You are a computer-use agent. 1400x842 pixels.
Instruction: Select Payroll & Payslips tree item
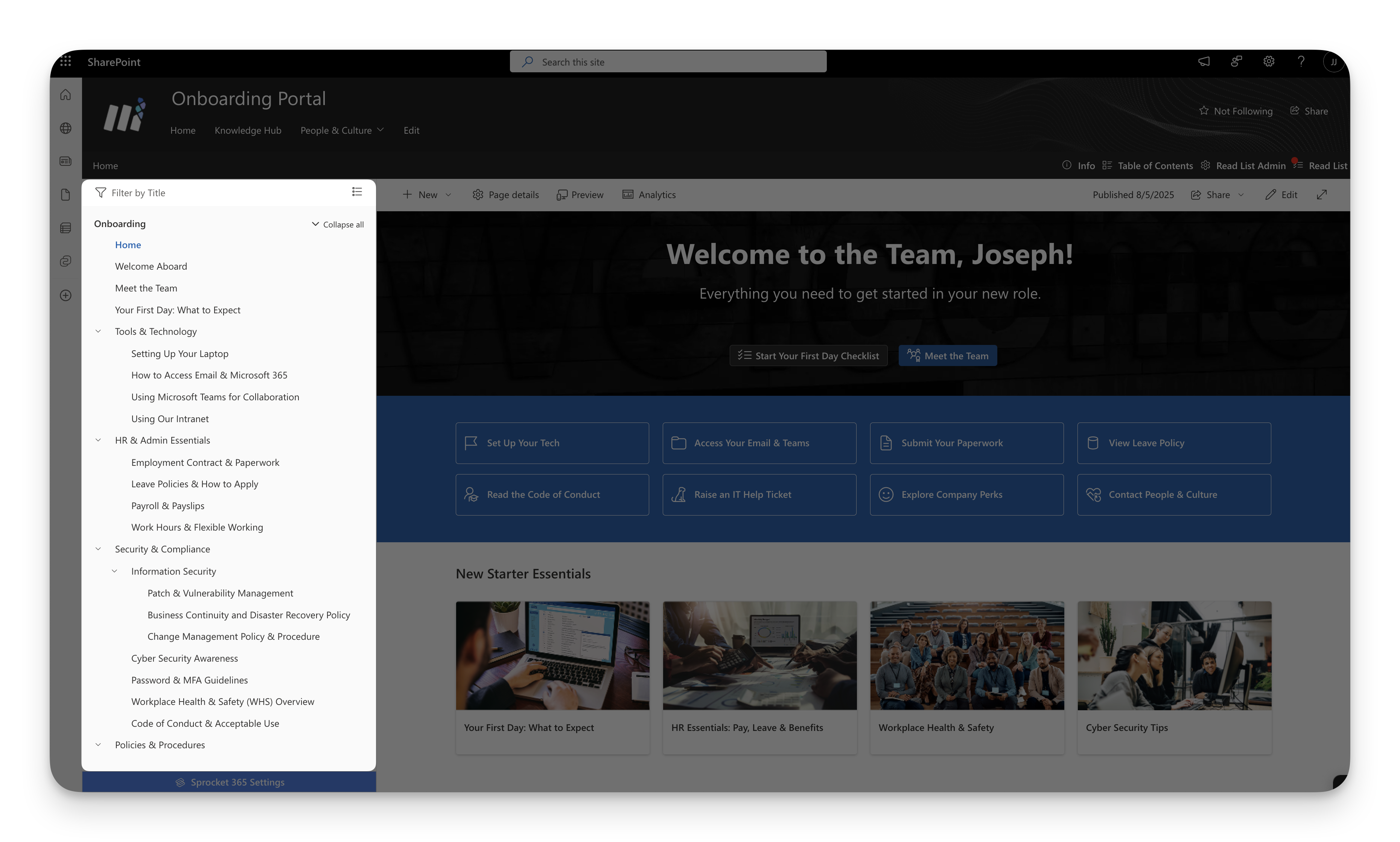click(167, 506)
